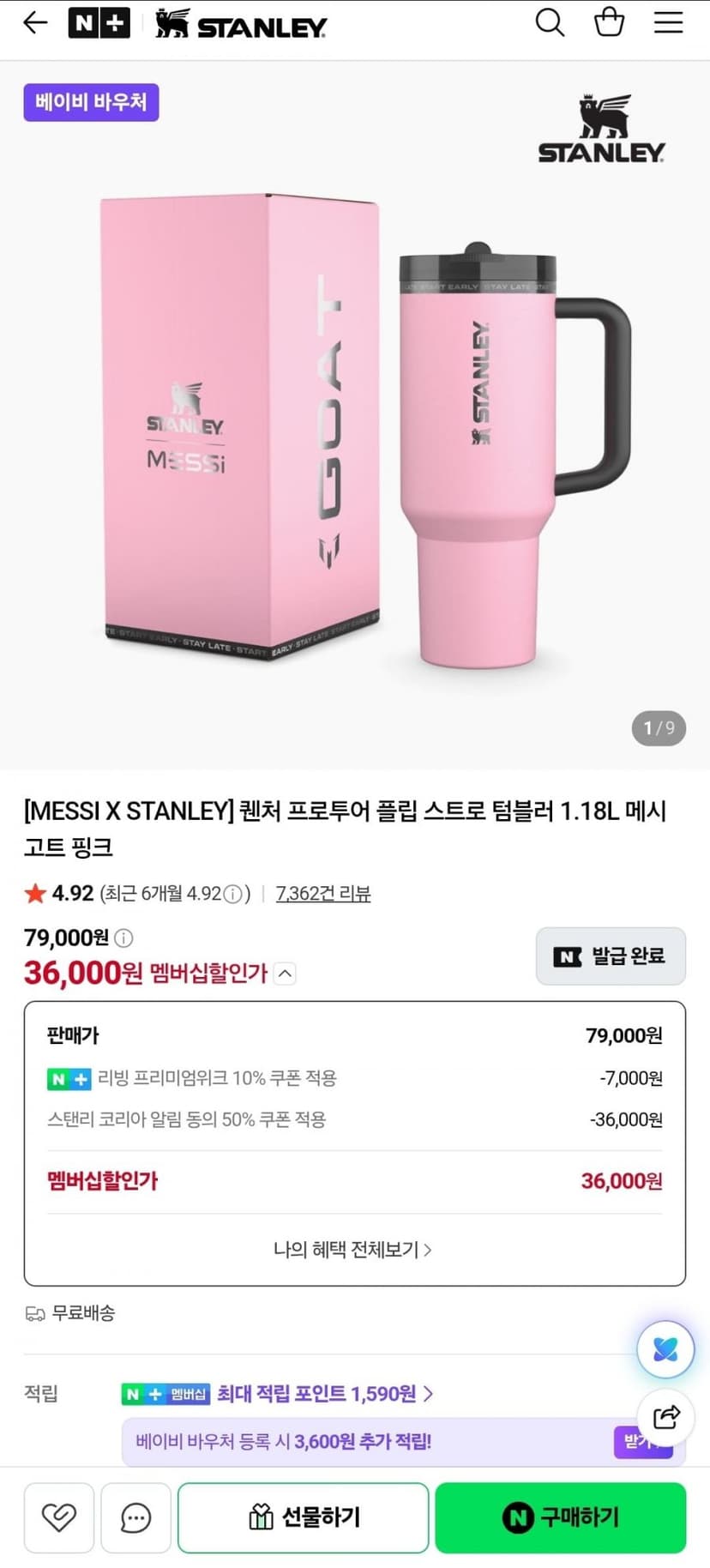This screenshot has height=1568, width=710.
Task: Tap the green 구매하기 button
Action: pyautogui.click(x=561, y=1517)
